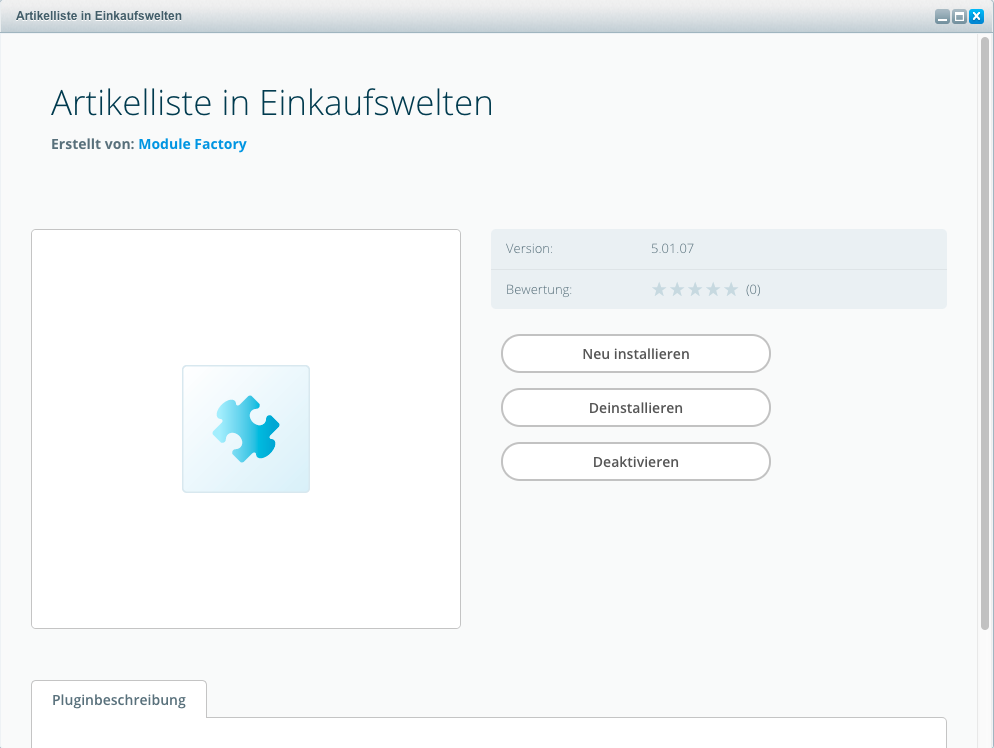Viewport: 994px width, 748px height.
Task: Close the Artikelliste in Einkaufswelten window
Action: [976, 17]
